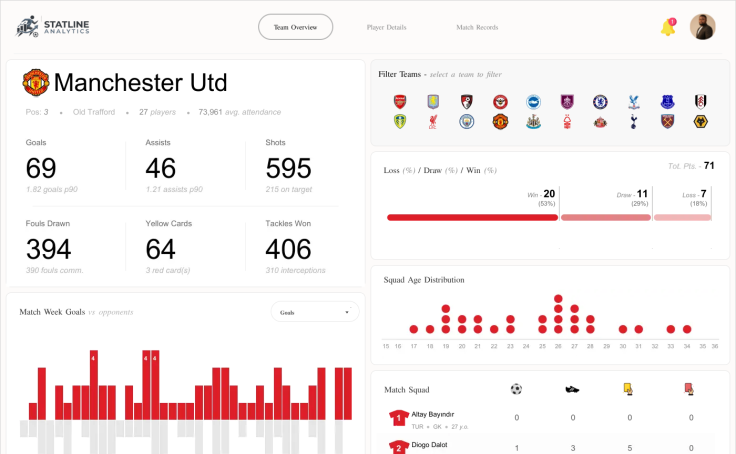The height and width of the screenshot is (454, 736).
Task: Click the large Manchester Utd header crest
Action: pos(36,83)
